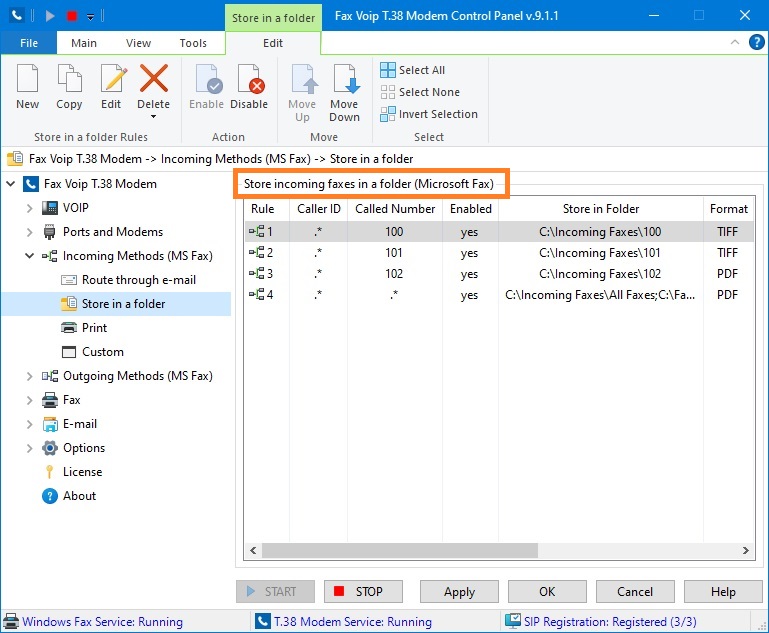
Task: Click folder path C:\Incoming Faxes\101
Action: [600, 253]
